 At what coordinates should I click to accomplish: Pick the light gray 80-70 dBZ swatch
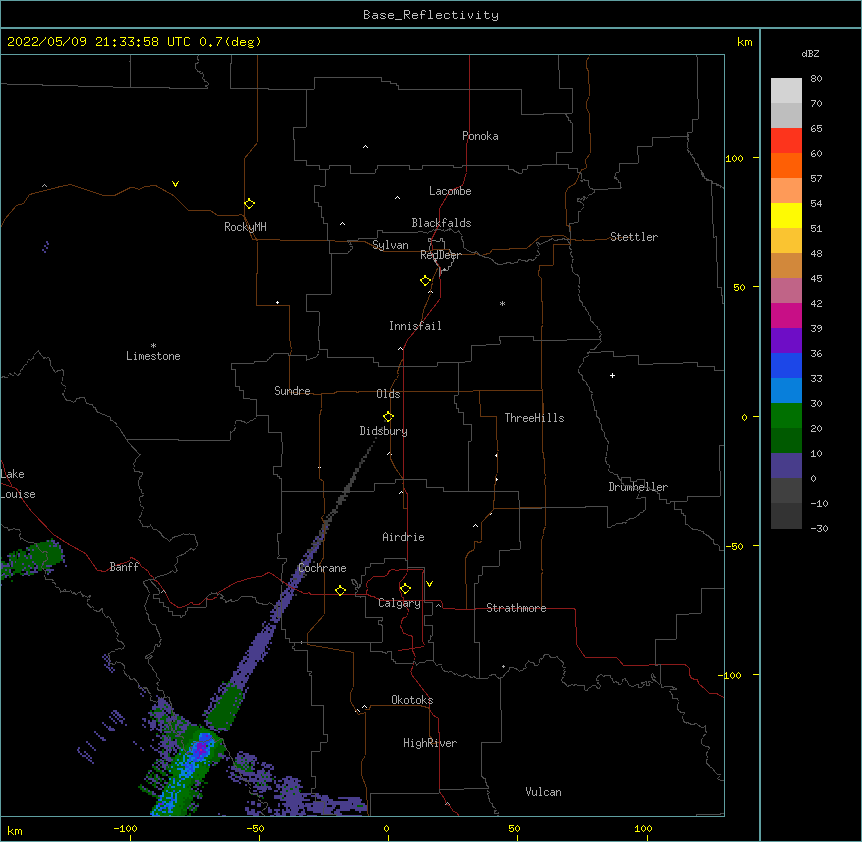pos(786,91)
